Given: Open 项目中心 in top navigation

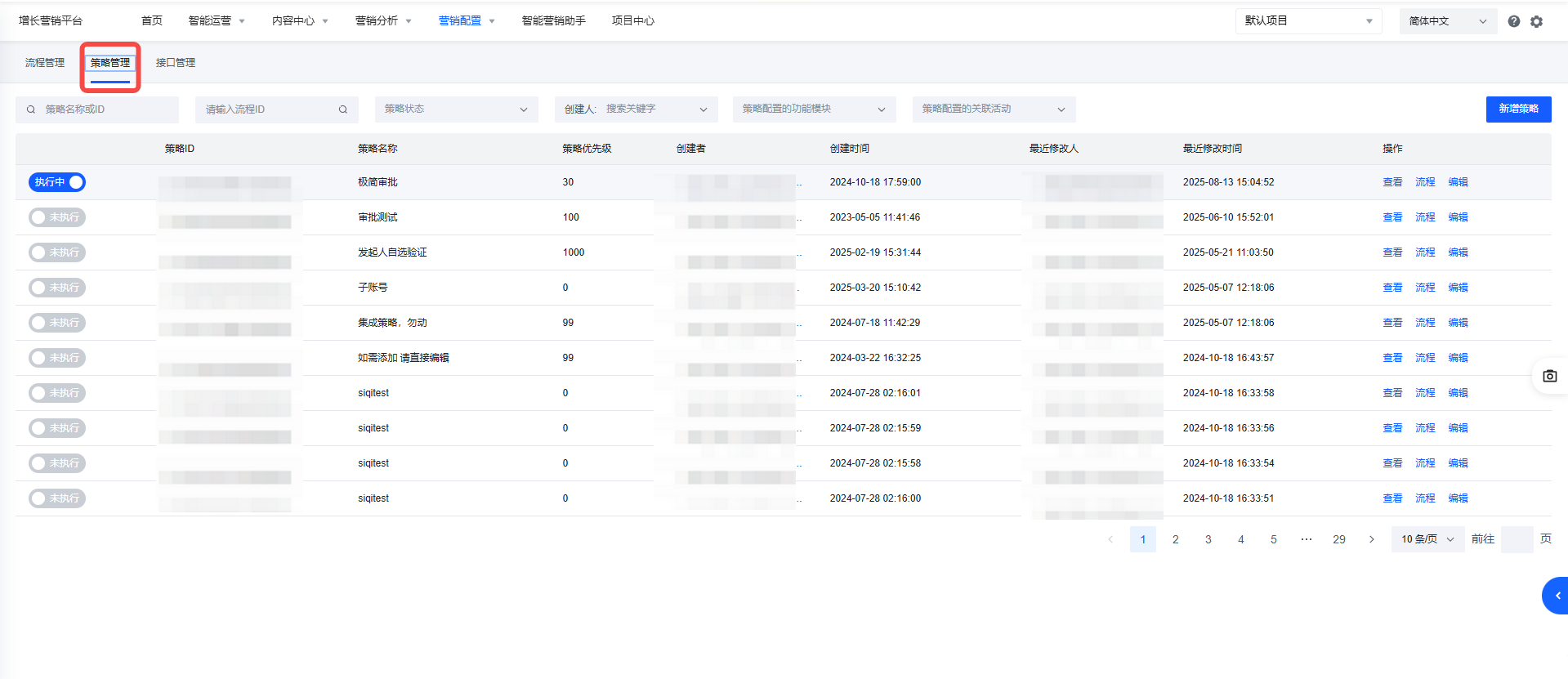Looking at the screenshot, I should 633,21.
